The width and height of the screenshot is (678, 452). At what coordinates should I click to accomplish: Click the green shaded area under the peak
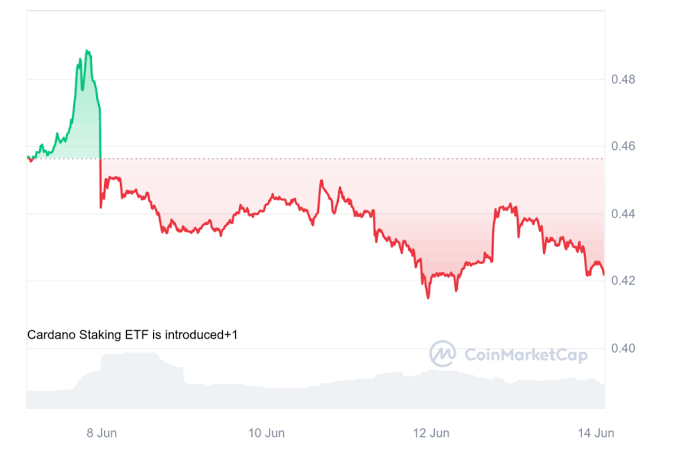coord(87,125)
